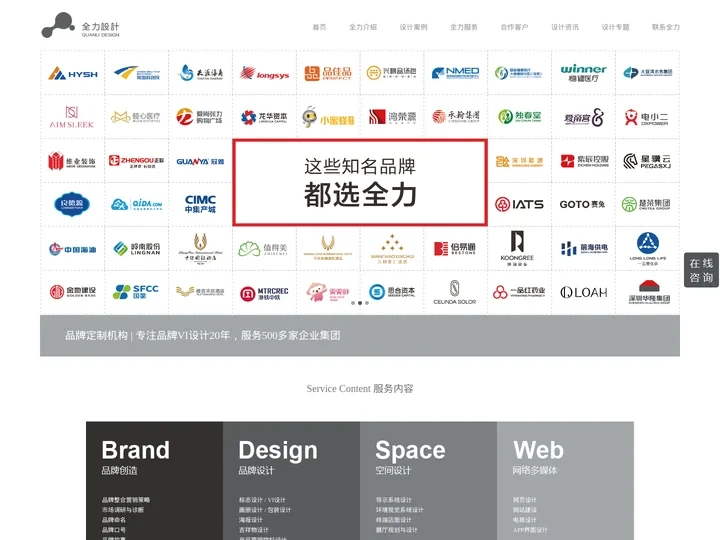This screenshot has width=720, height=540.
Task: Click the 品佳品 Perfect logo
Action: [328, 73]
